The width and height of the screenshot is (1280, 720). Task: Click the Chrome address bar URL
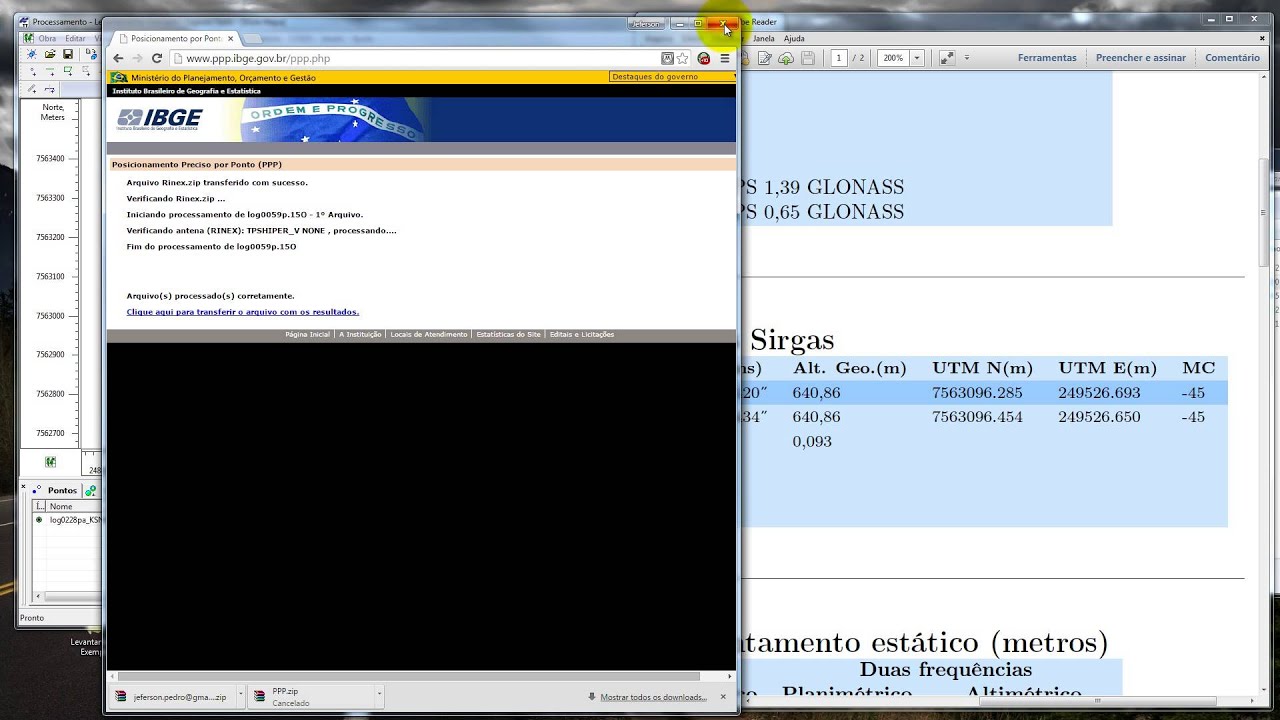point(258,59)
